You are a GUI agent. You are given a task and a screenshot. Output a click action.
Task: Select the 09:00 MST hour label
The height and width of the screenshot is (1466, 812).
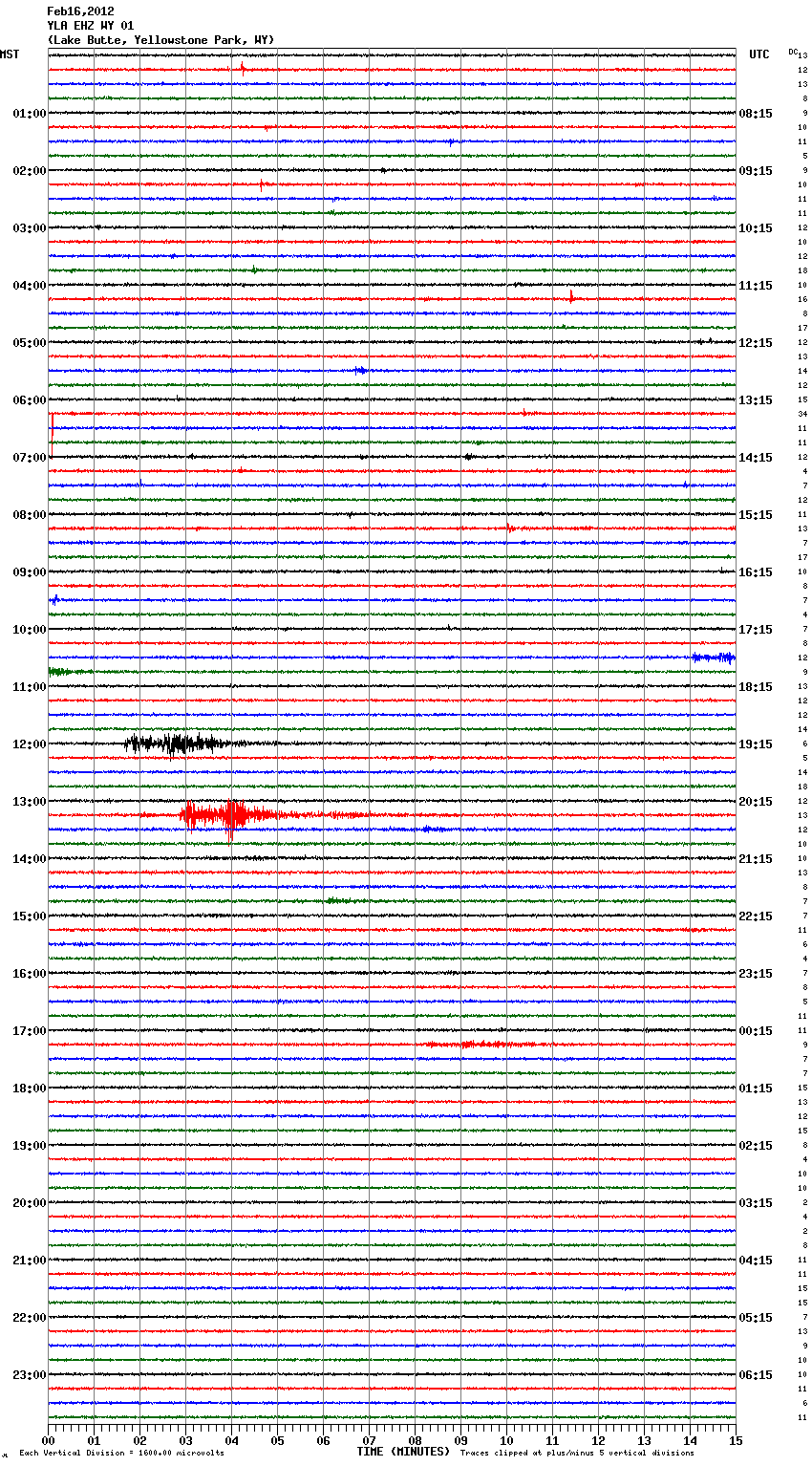[x=30, y=572]
